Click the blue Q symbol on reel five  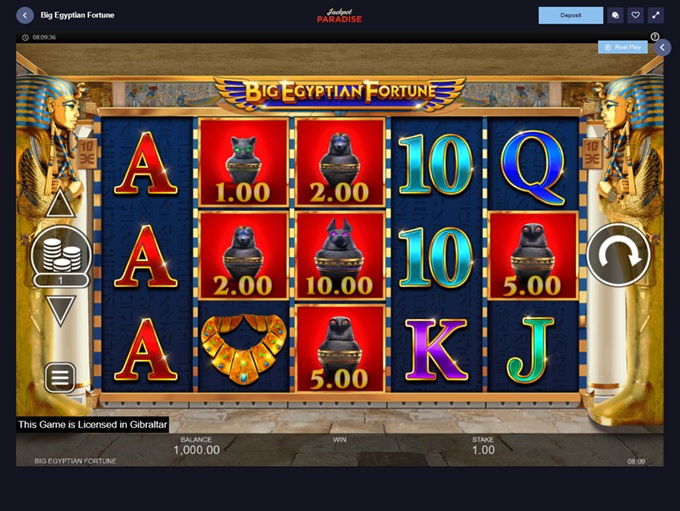pos(533,167)
